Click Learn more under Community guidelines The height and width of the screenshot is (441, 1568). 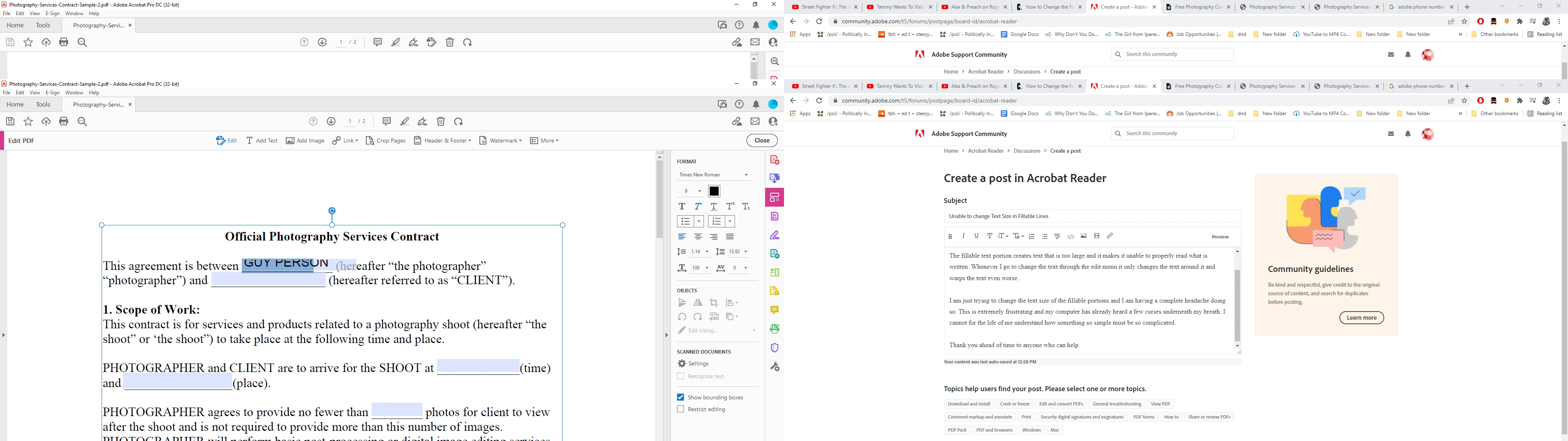(1361, 318)
